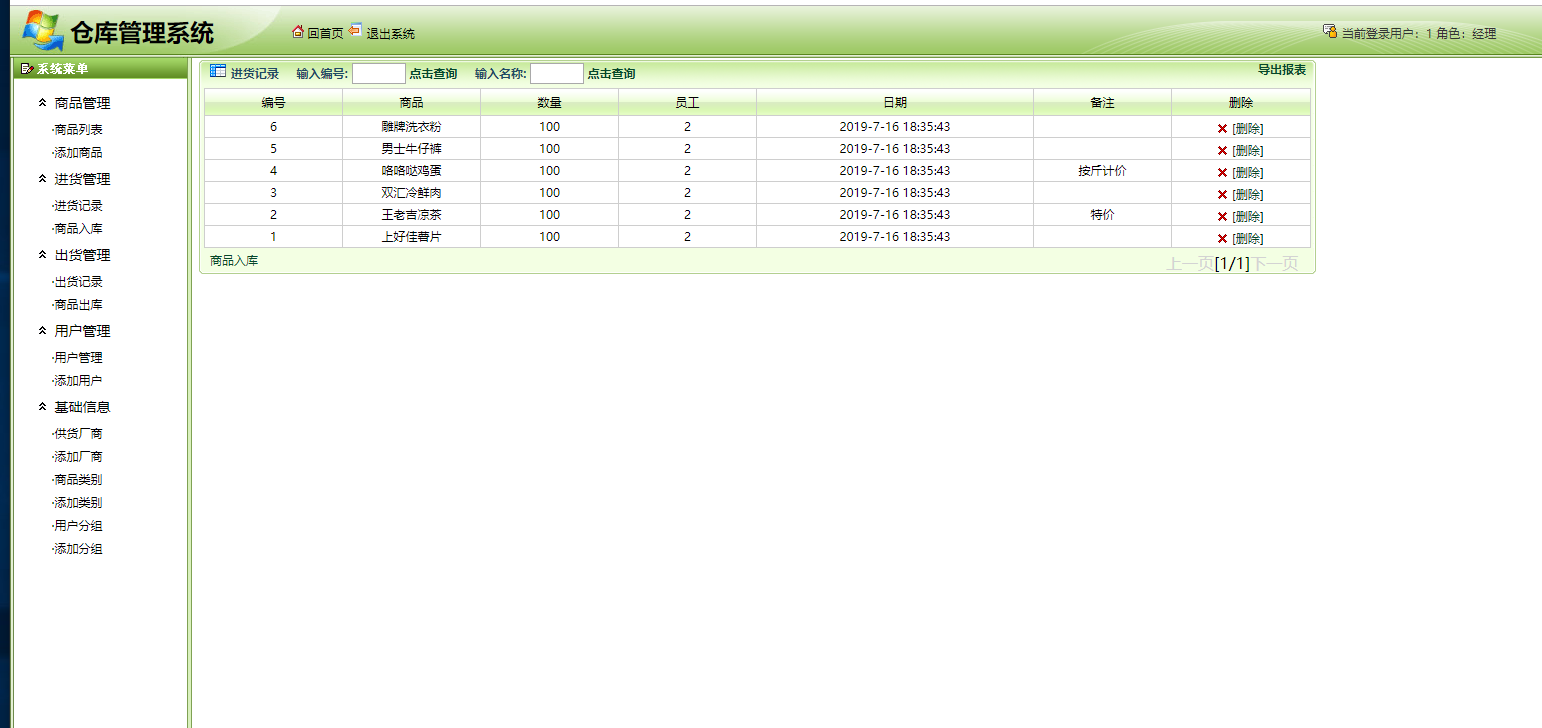The width and height of the screenshot is (1542, 728).
Task: Open 进货记录 in the sidebar menu
Action: click(78, 206)
